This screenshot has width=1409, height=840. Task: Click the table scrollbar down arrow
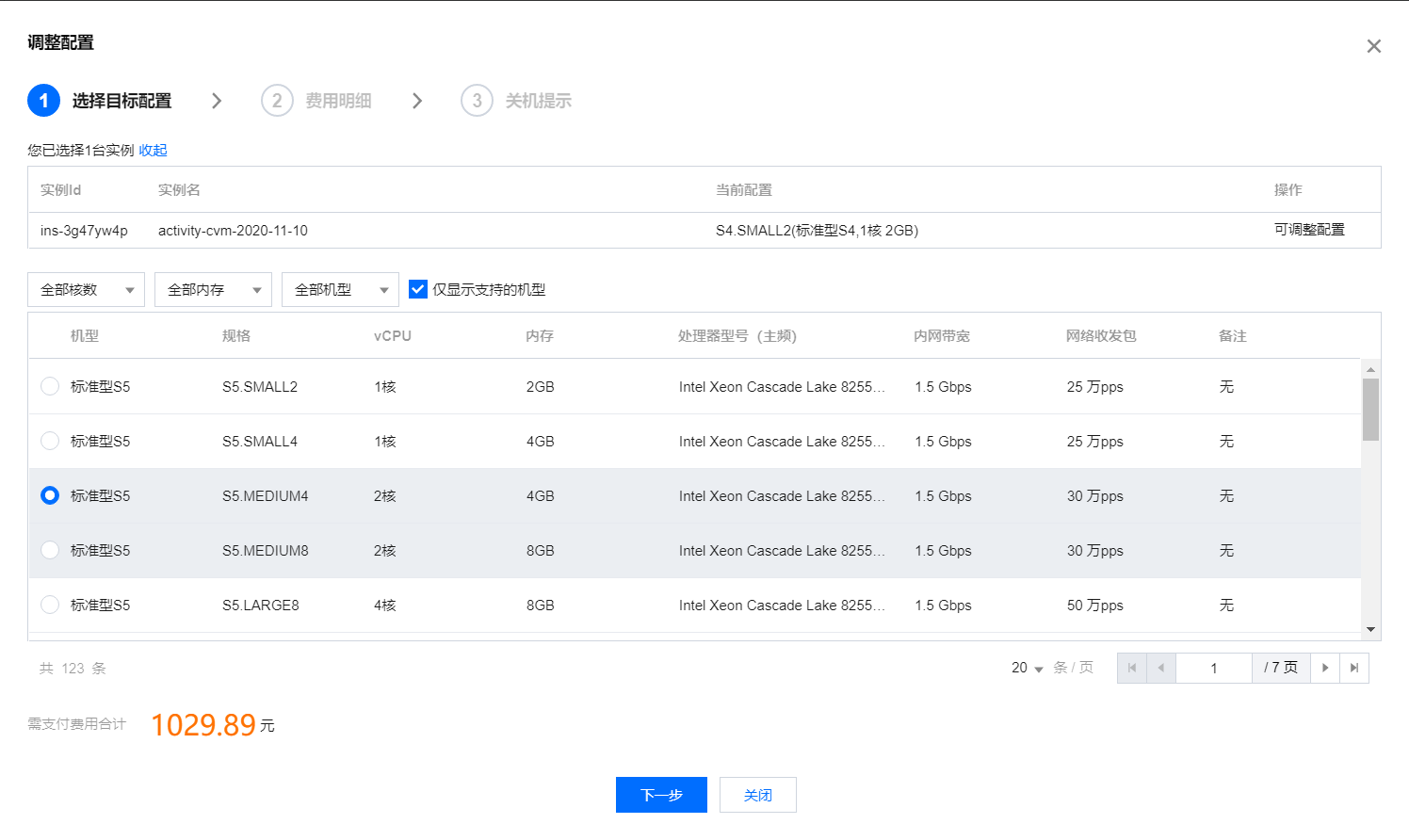click(x=1370, y=629)
